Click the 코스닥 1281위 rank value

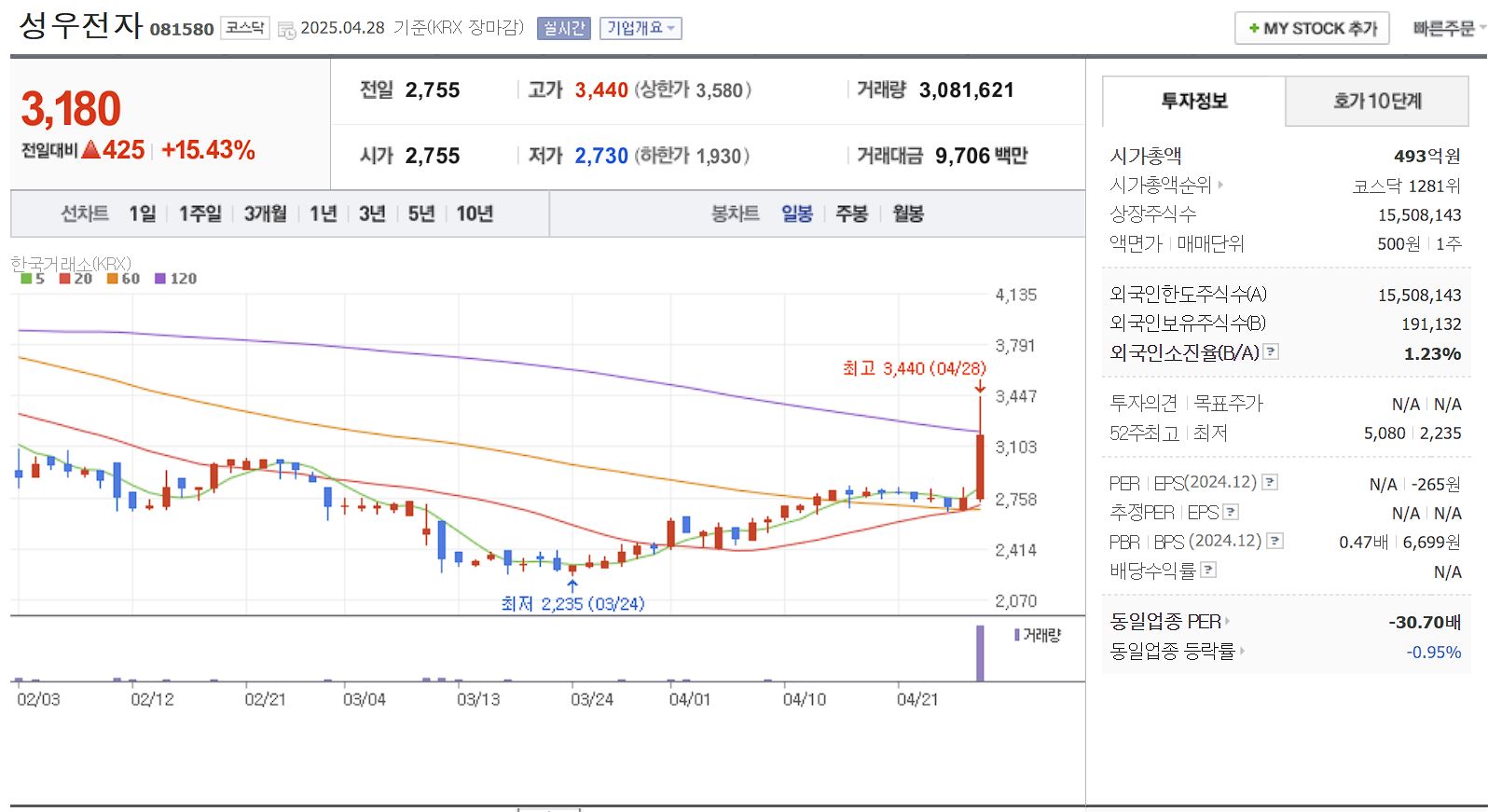tap(1406, 186)
